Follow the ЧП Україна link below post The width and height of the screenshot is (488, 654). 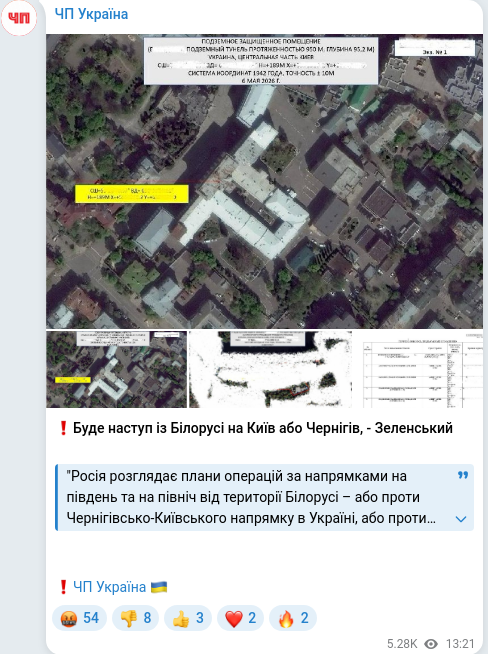pyautogui.click(x=109, y=587)
